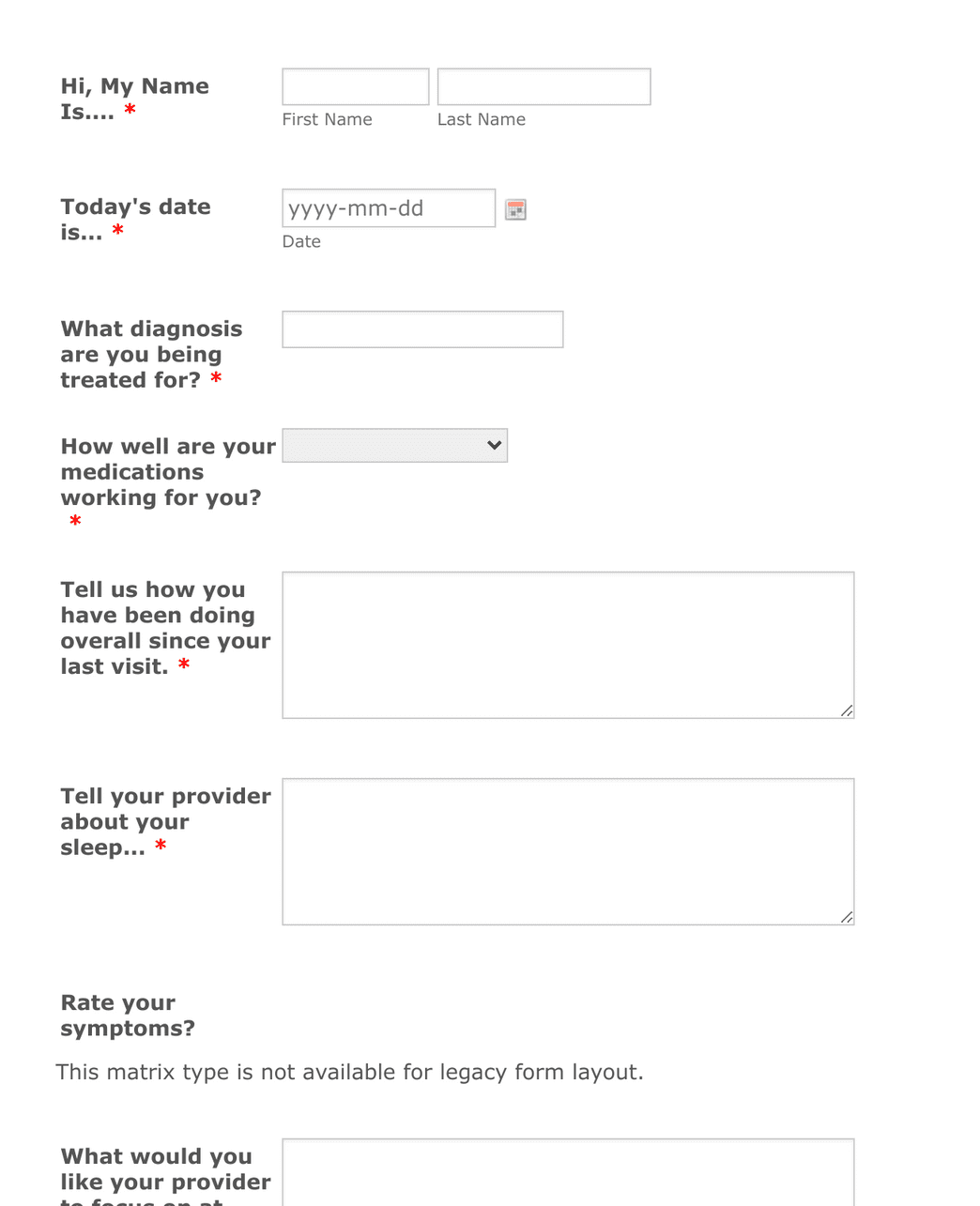980x1206 pixels.
Task: Click the 'Tell your provider about your sleep' textarea
Action: tap(567, 850)
